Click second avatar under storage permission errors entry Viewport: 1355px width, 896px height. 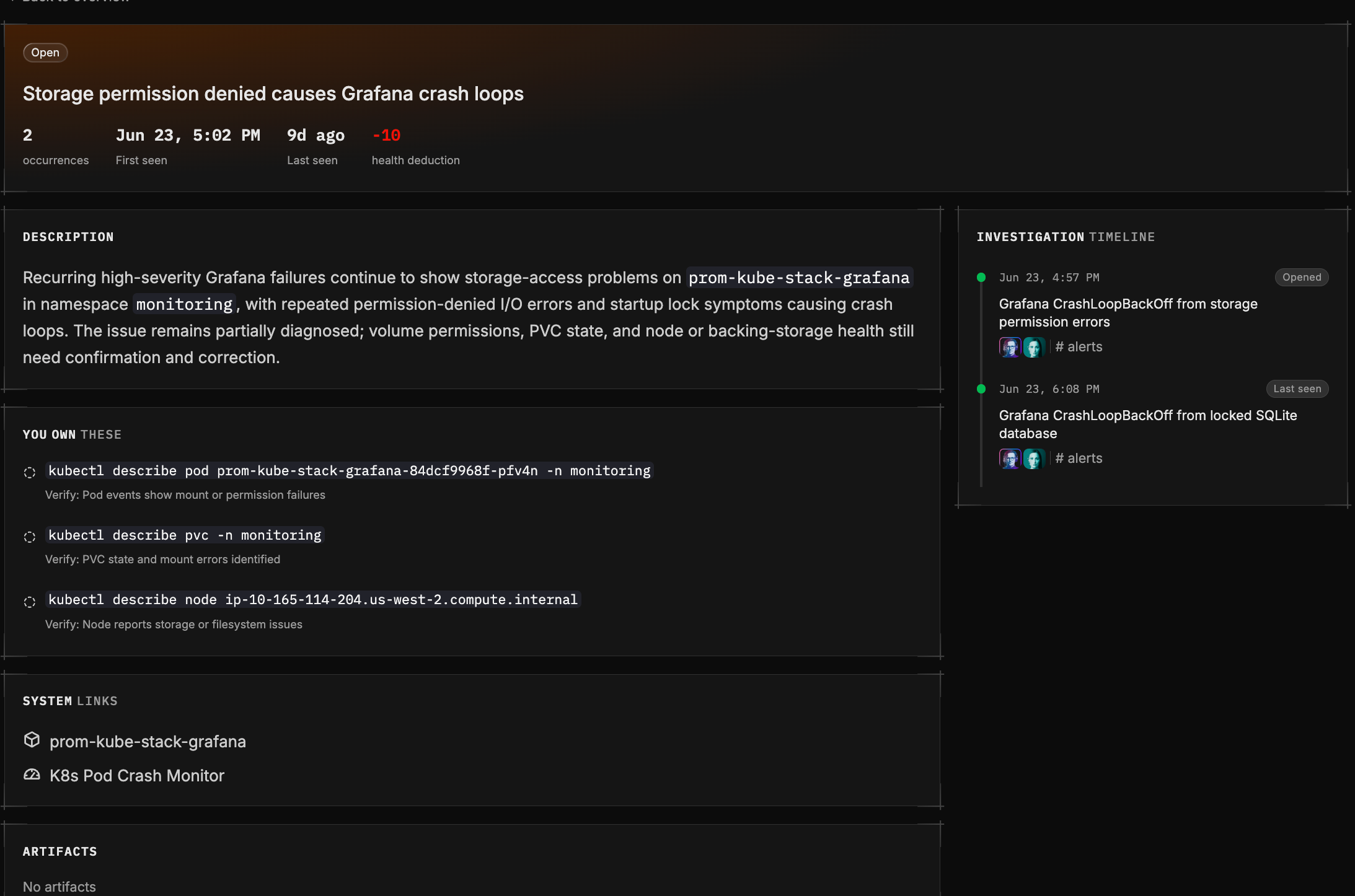(x=1034, y=347)
